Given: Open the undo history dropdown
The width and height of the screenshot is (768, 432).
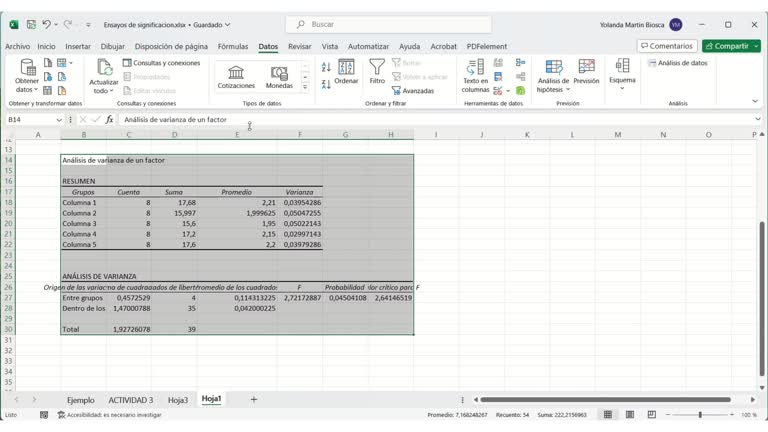Looking at the screenshot, I should click(x=56, y=24).
